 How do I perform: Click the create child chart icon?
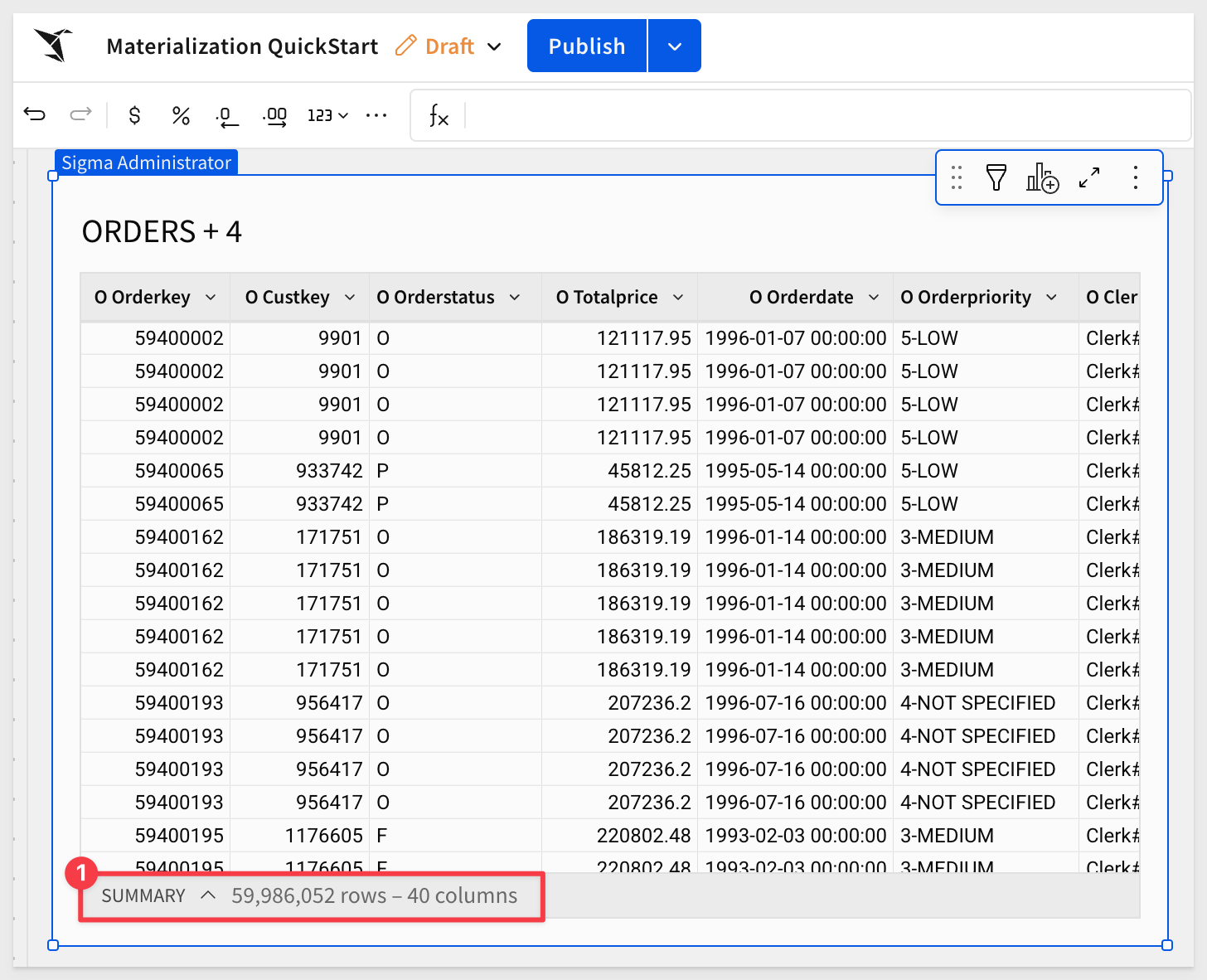click(x=1043, y=177)
